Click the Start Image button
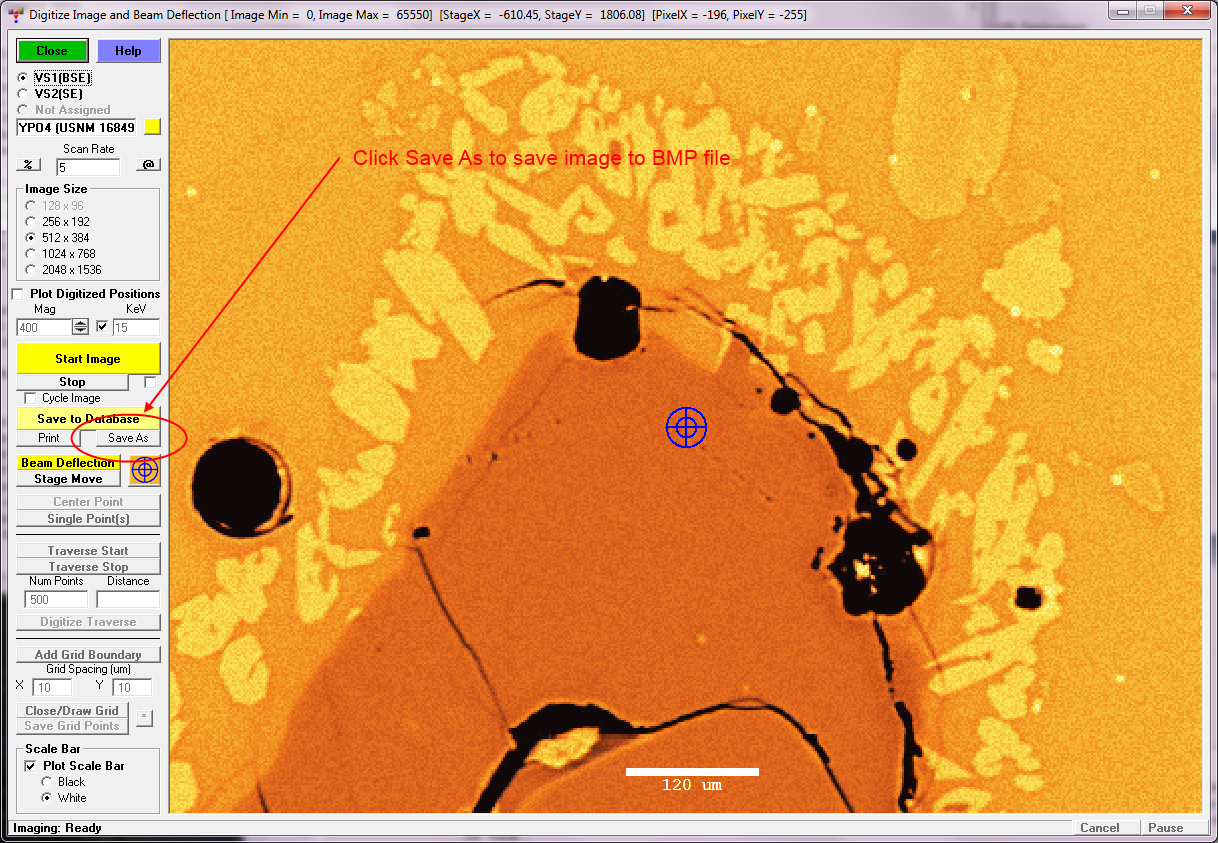Image resolution: width=1218 pixels, height=843 pixels. coord(88,358)
